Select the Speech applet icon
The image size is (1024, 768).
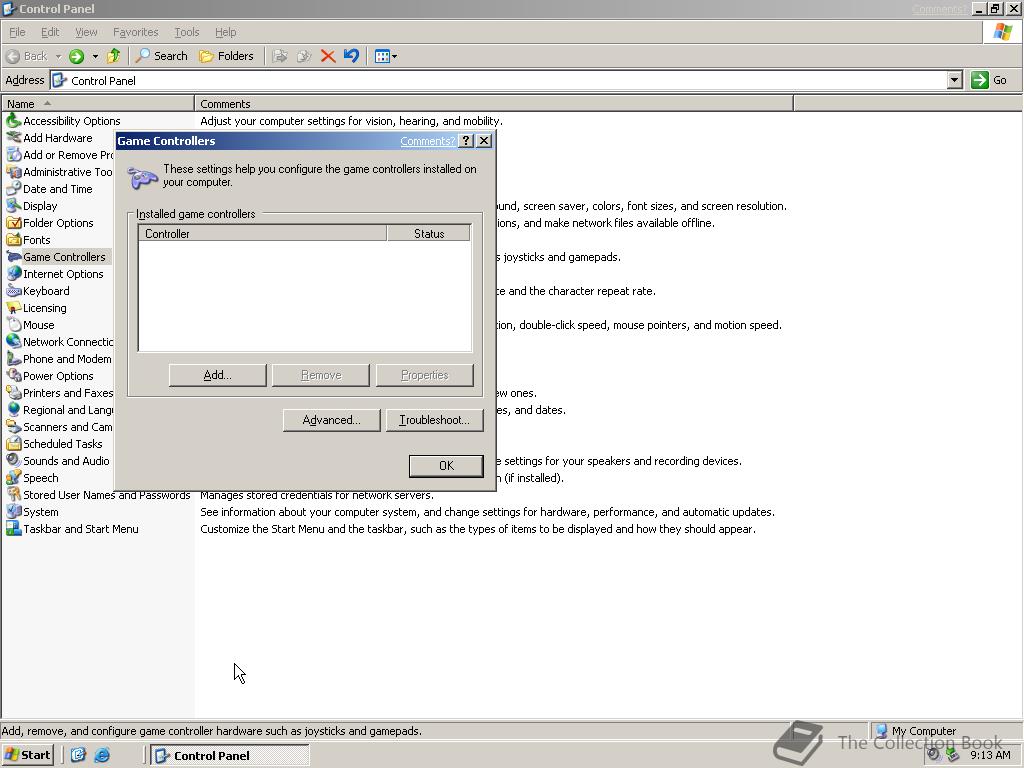[13, 477]
